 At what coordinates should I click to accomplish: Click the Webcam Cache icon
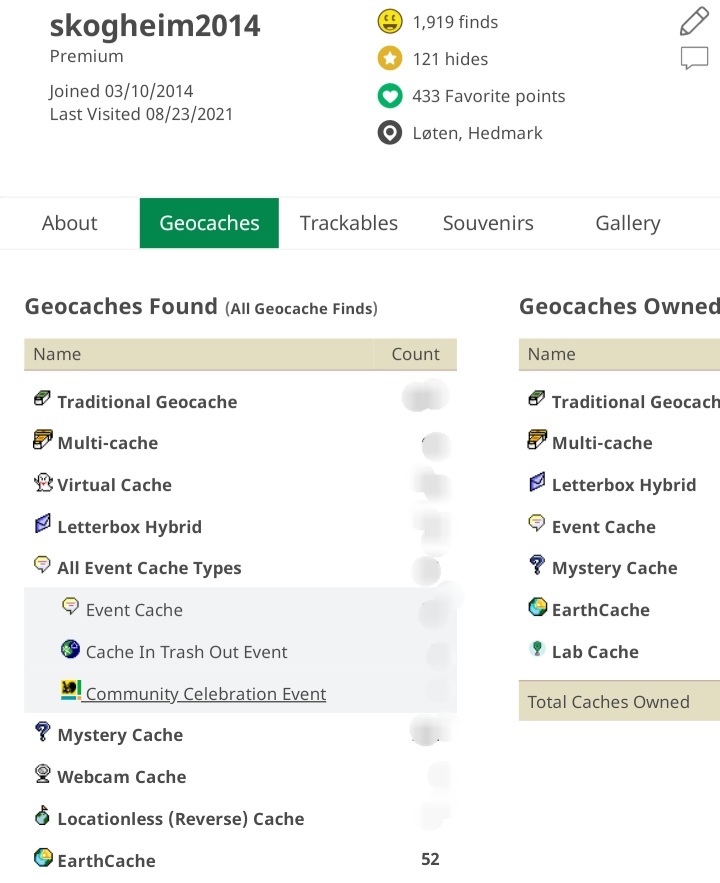[x=42, y=774]
